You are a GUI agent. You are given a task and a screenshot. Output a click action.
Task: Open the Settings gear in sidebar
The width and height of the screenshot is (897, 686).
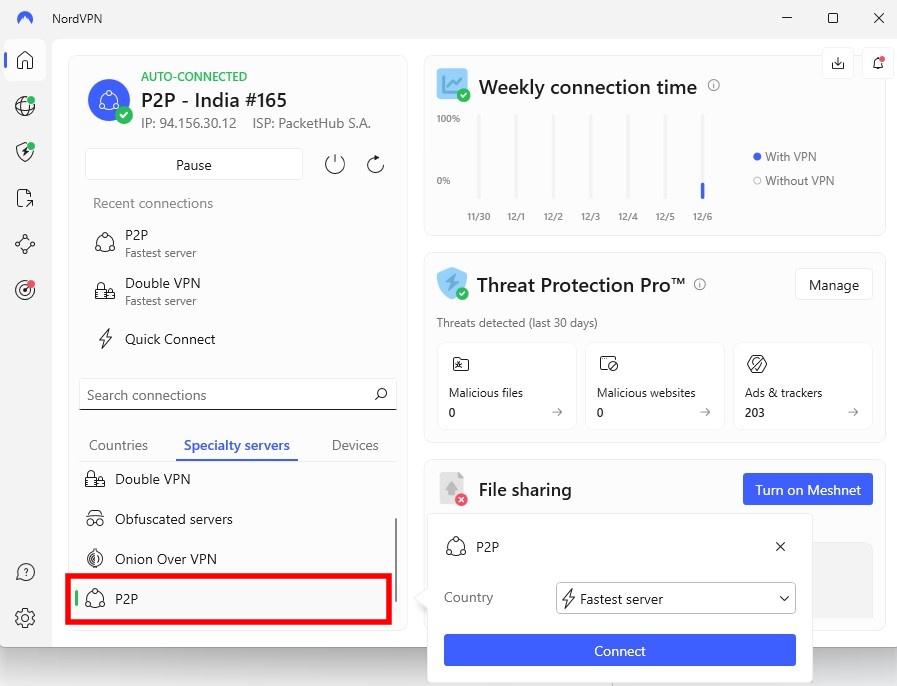(25, 618)
